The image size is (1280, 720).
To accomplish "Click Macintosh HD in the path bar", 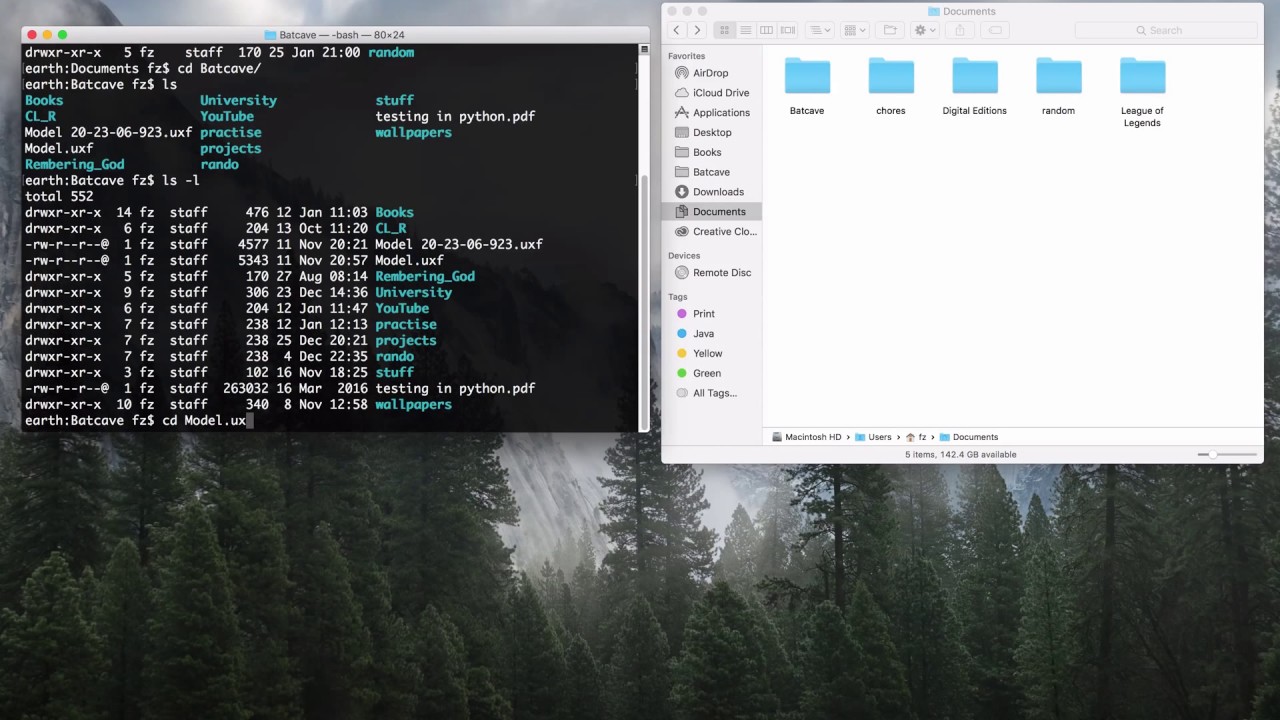I will [x=806, y=437].
